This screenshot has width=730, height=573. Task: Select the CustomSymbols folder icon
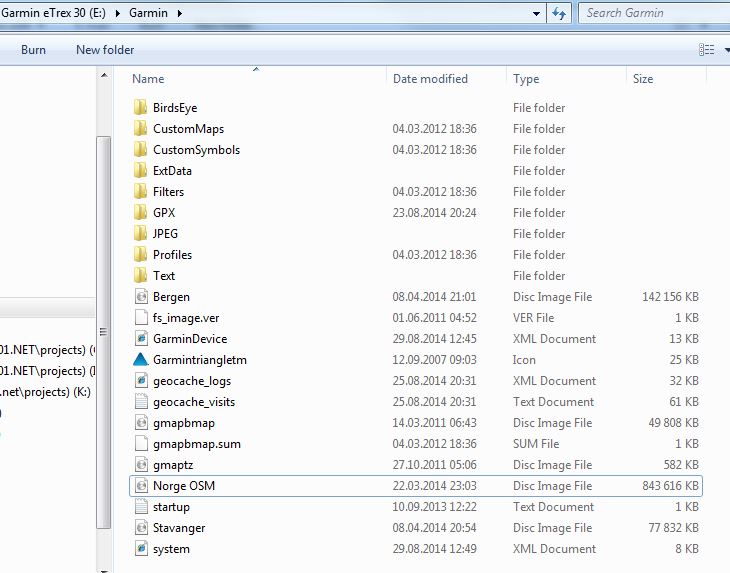pos(140,149)
